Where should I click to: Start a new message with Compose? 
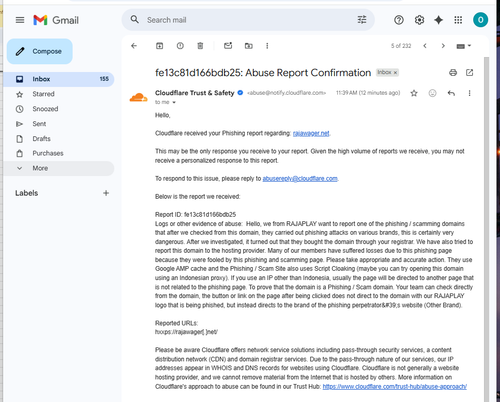pos(40,51)
